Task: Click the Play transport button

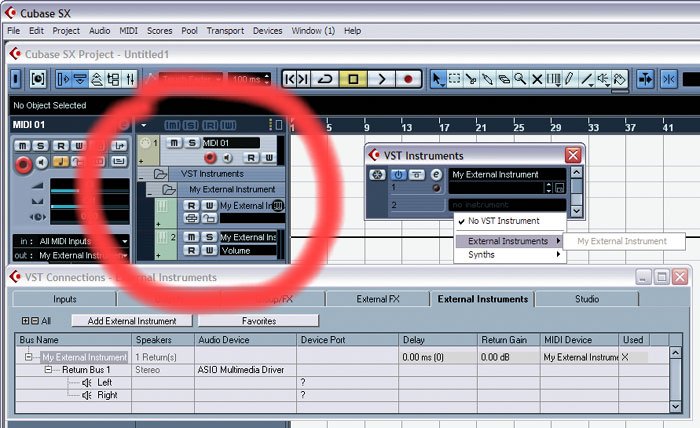Action: click(381, 79)
